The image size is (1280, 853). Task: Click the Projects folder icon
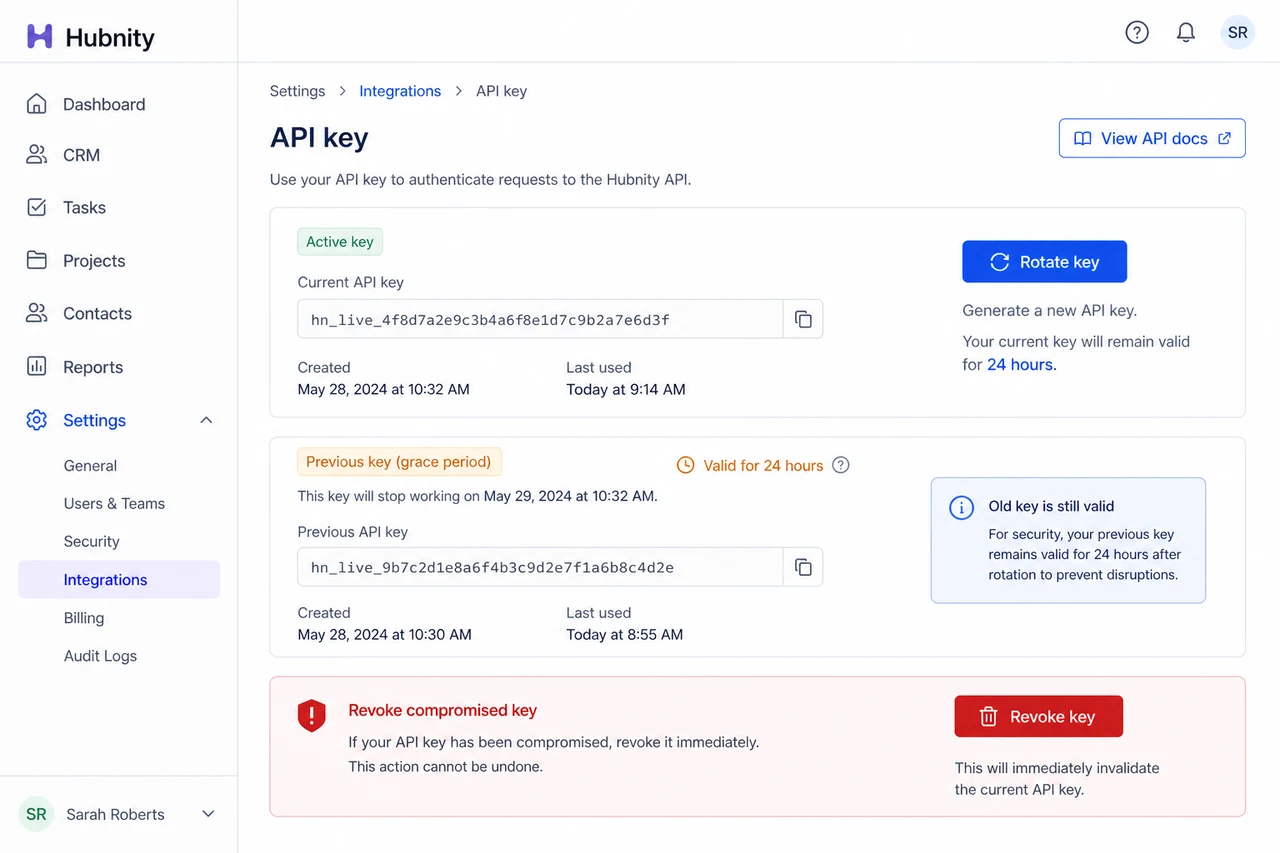(x=37, y=260)
